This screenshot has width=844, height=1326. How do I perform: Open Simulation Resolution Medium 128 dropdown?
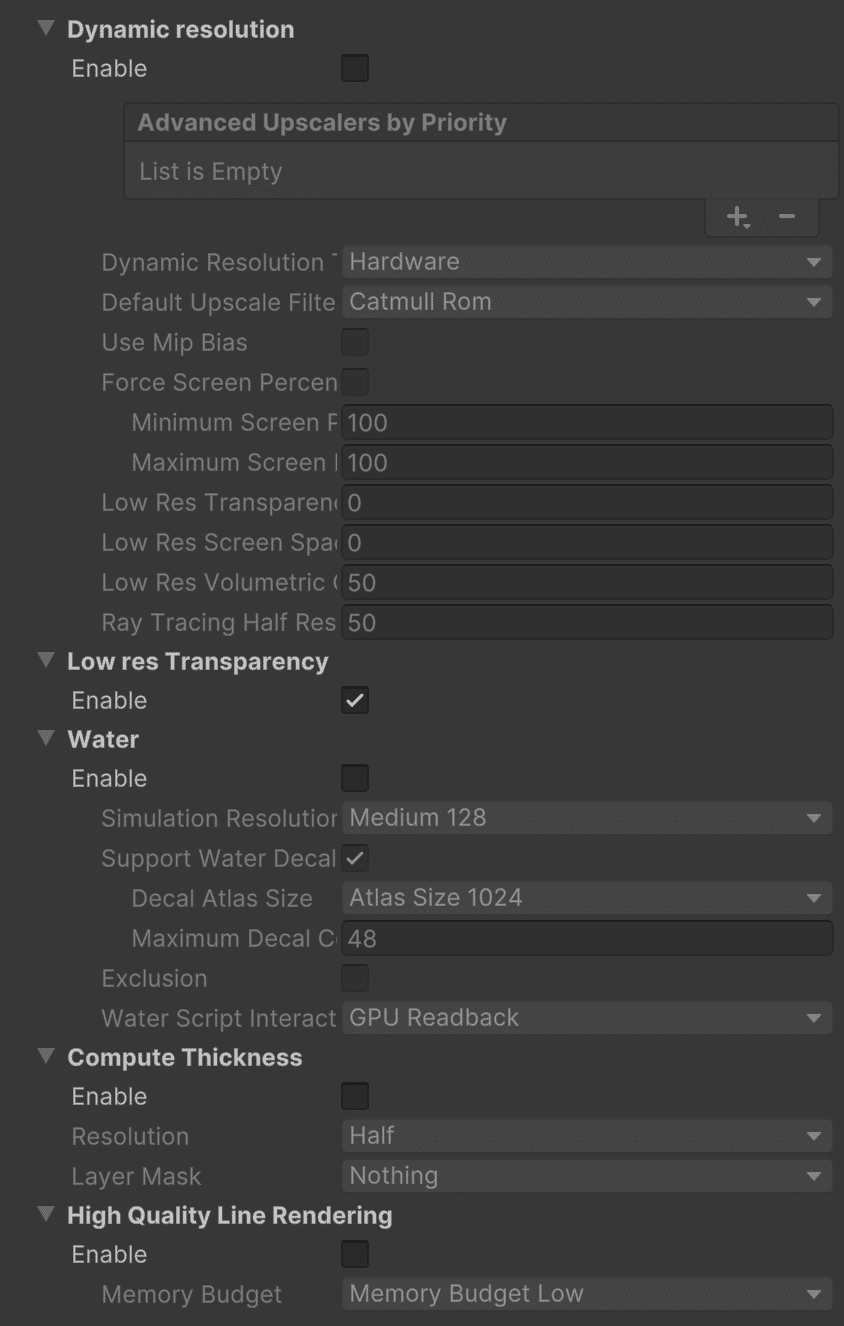587,818
